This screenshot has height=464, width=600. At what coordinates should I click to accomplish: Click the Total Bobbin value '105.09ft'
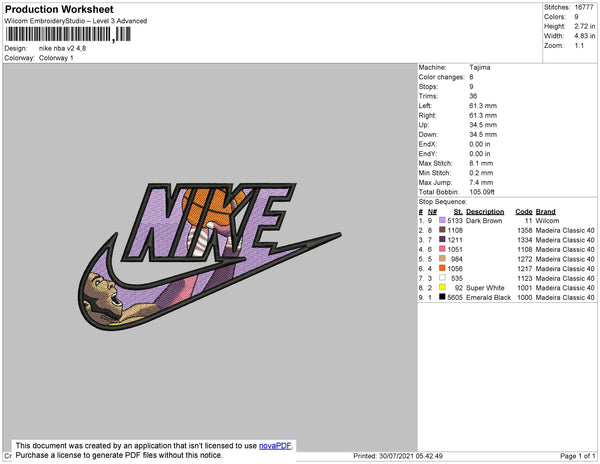coord(482,192)
